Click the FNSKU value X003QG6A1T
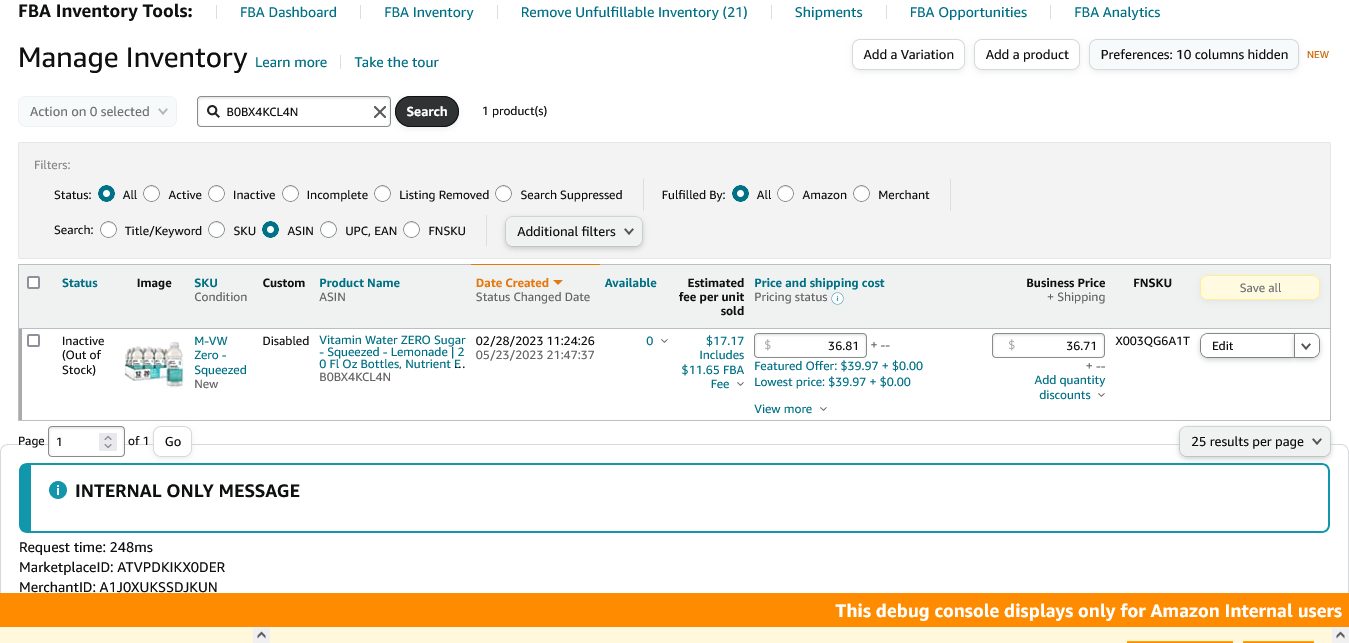This screenshot has height=643, width=1349. point(1152,341)
